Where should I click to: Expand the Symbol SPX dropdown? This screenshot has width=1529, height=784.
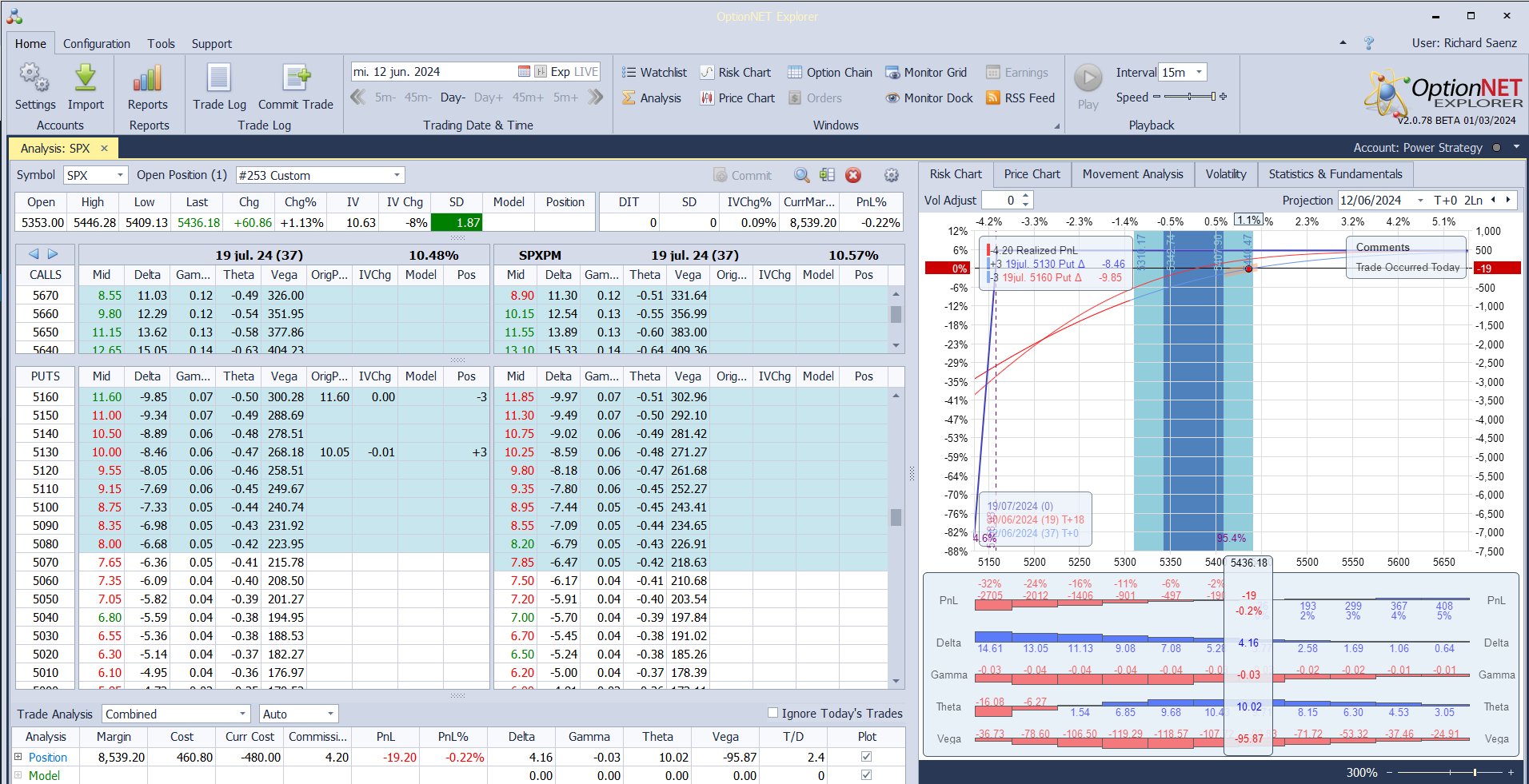[120, 175]
